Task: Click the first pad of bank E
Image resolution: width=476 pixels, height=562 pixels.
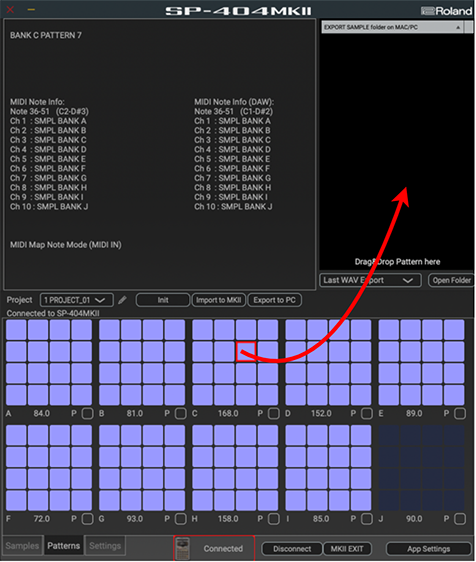Action: 389,329
